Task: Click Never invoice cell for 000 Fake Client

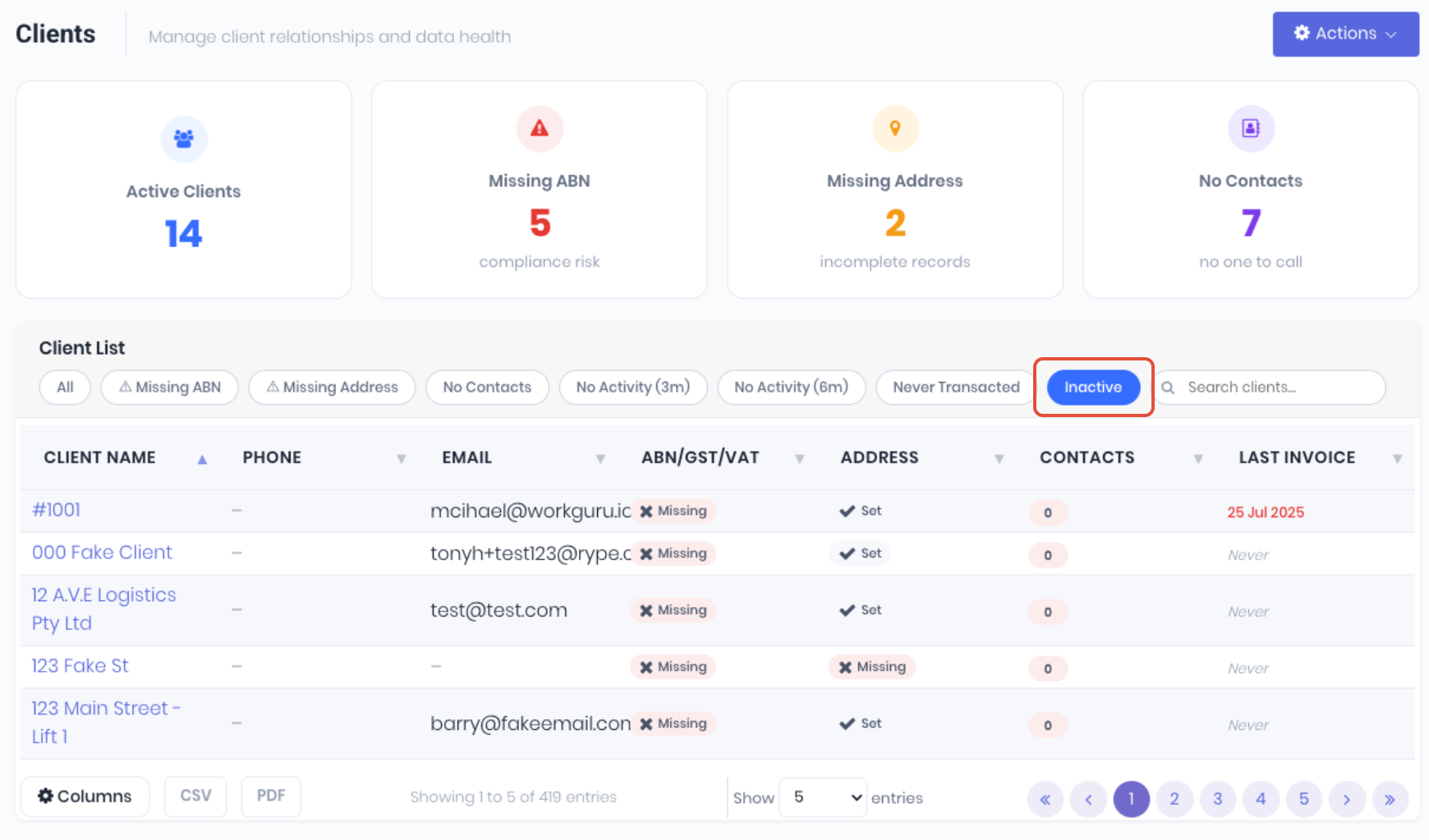Action: [x=1248, y=555]
